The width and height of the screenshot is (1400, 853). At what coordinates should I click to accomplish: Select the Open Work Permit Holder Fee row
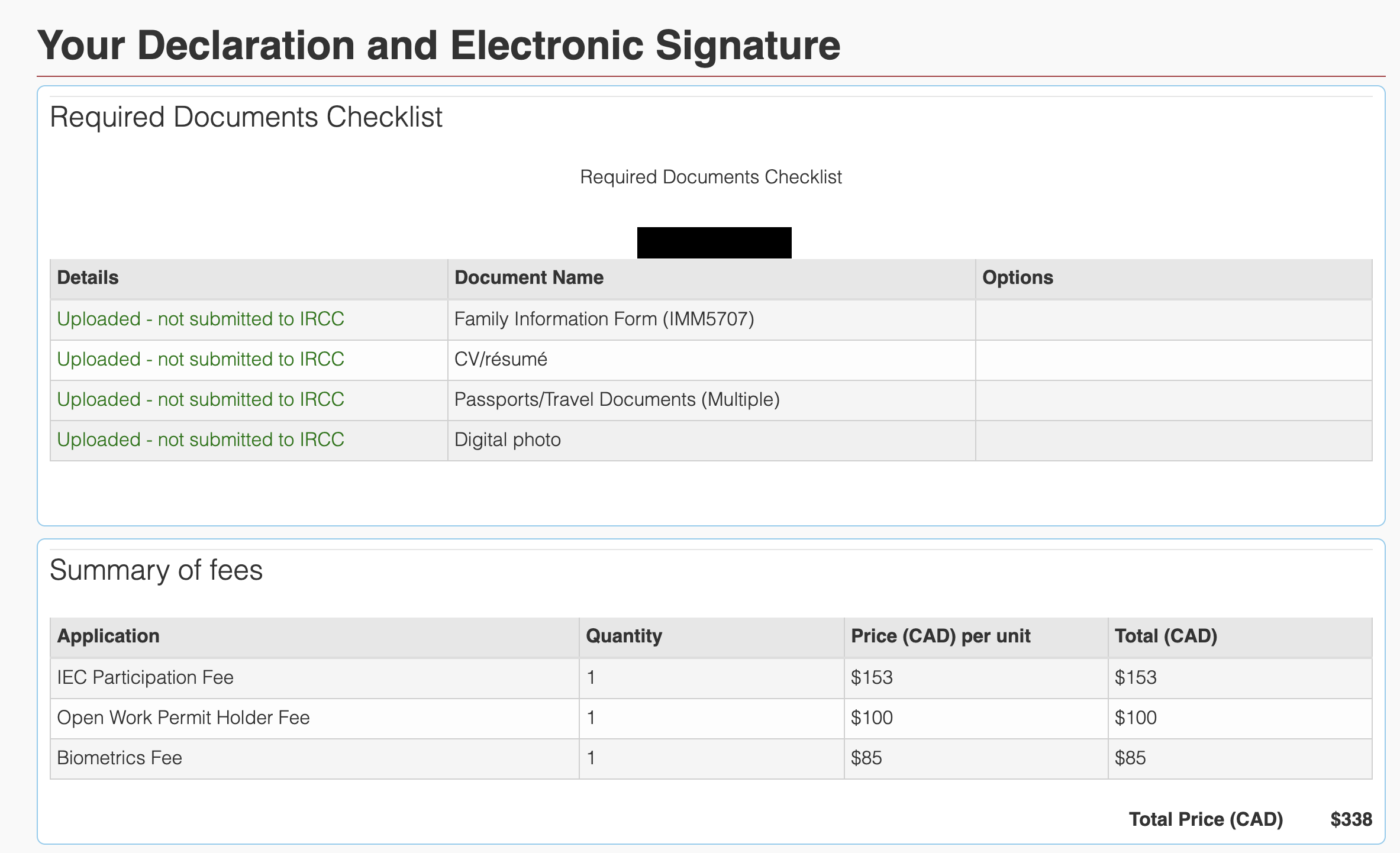[711, 718]
